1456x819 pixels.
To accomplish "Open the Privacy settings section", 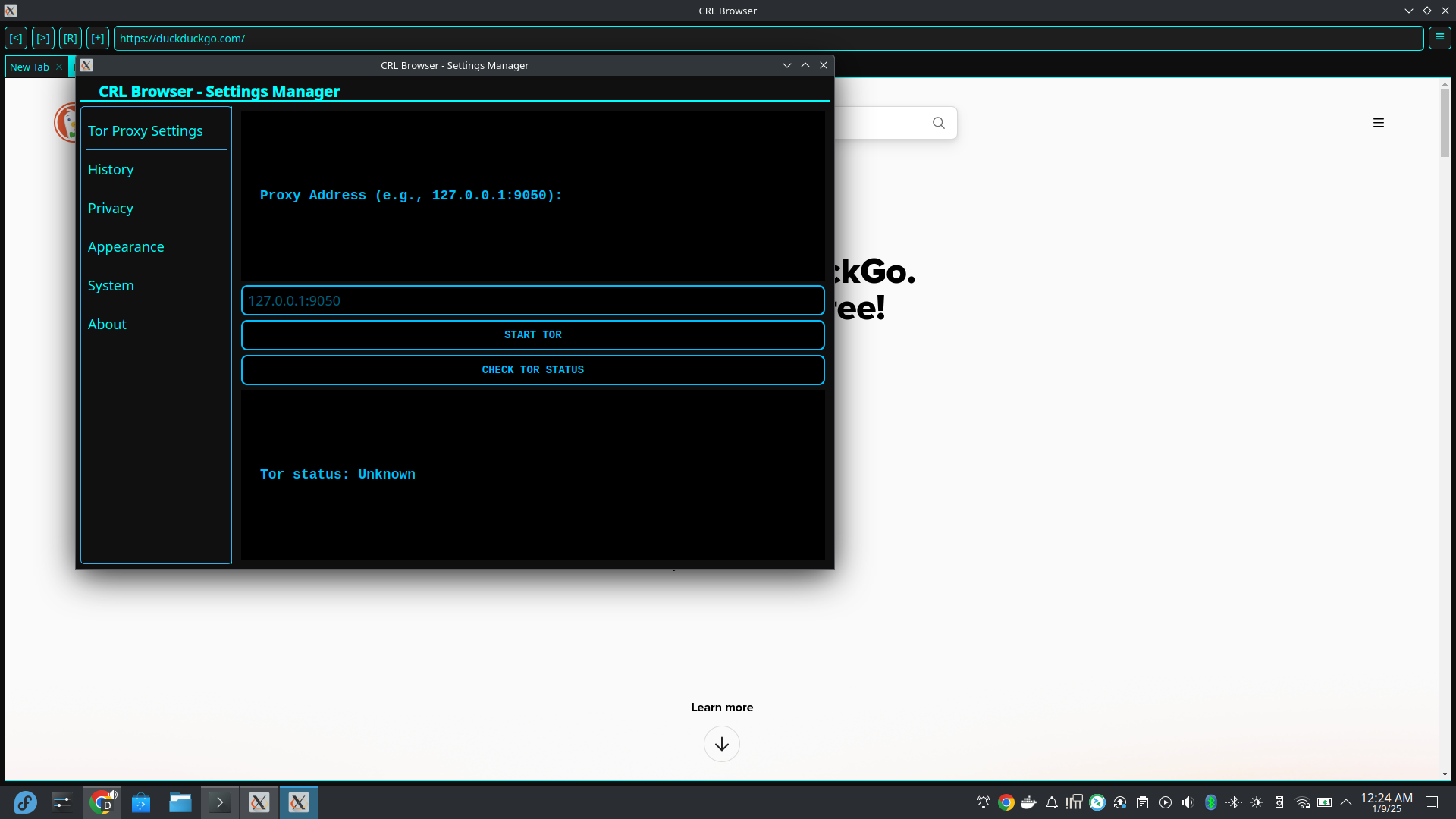I will [x=111, y=208].
